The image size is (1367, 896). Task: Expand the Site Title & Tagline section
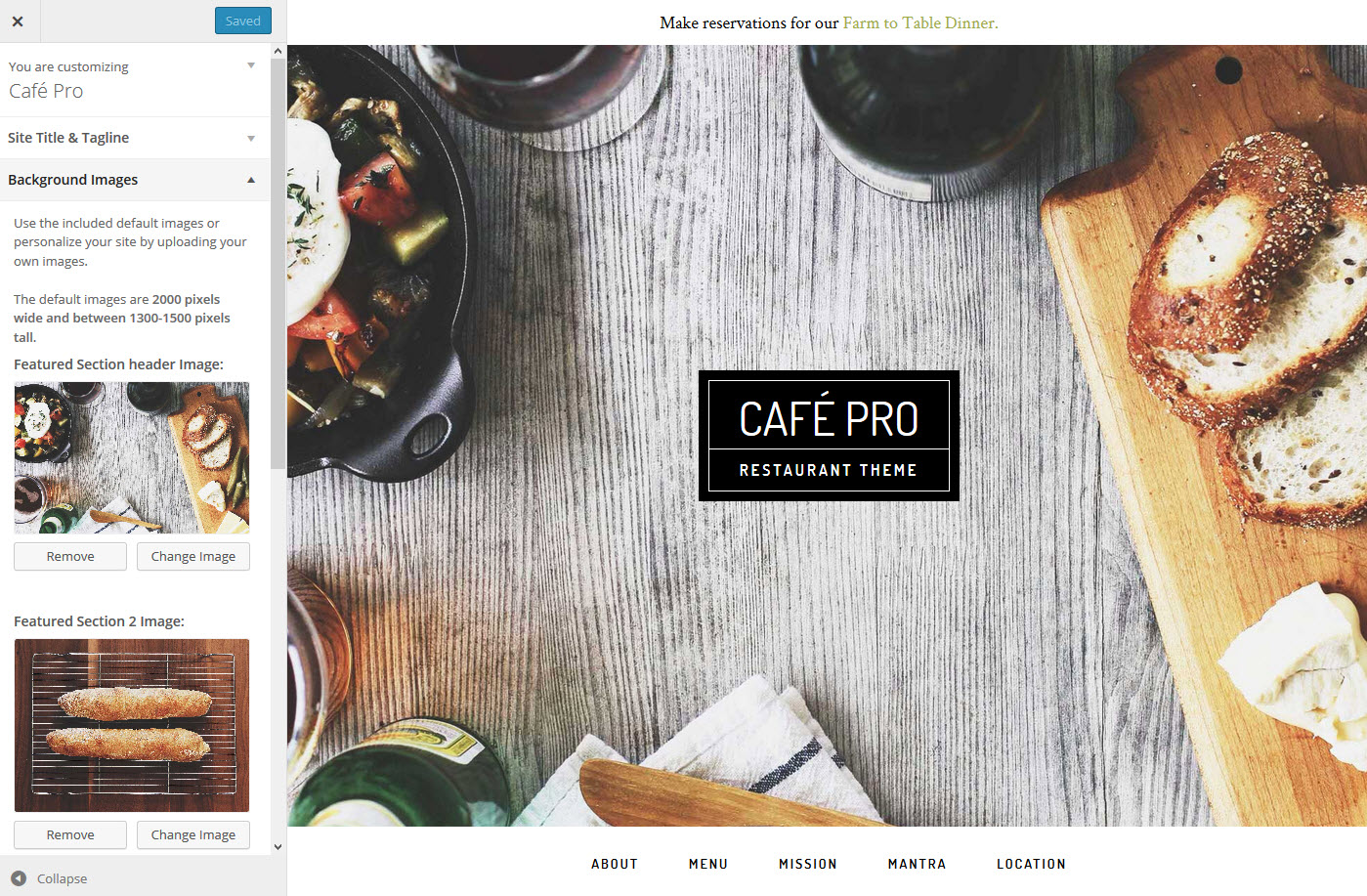(135, 138)
